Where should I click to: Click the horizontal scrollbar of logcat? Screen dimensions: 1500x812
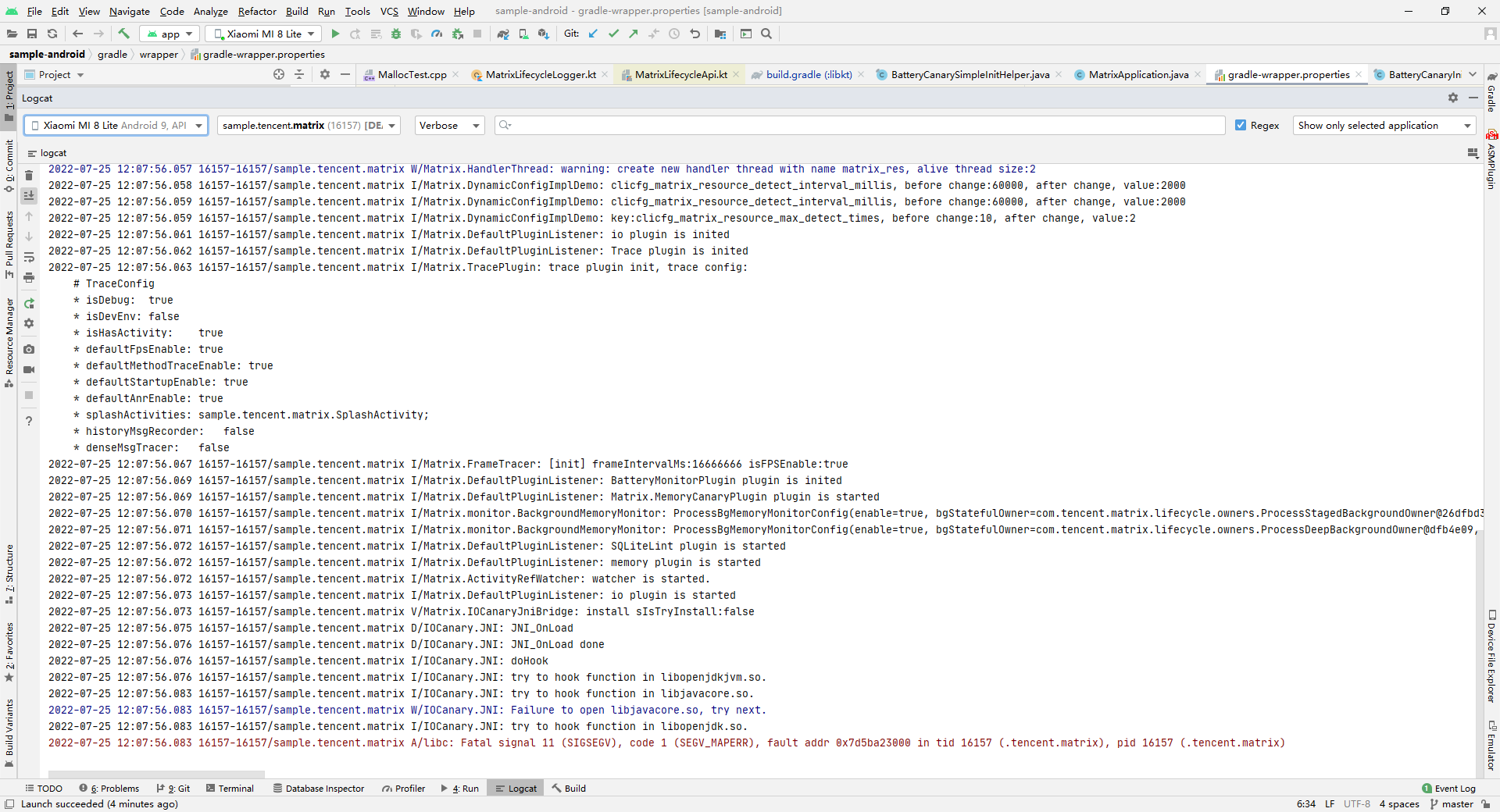(156, 775)
